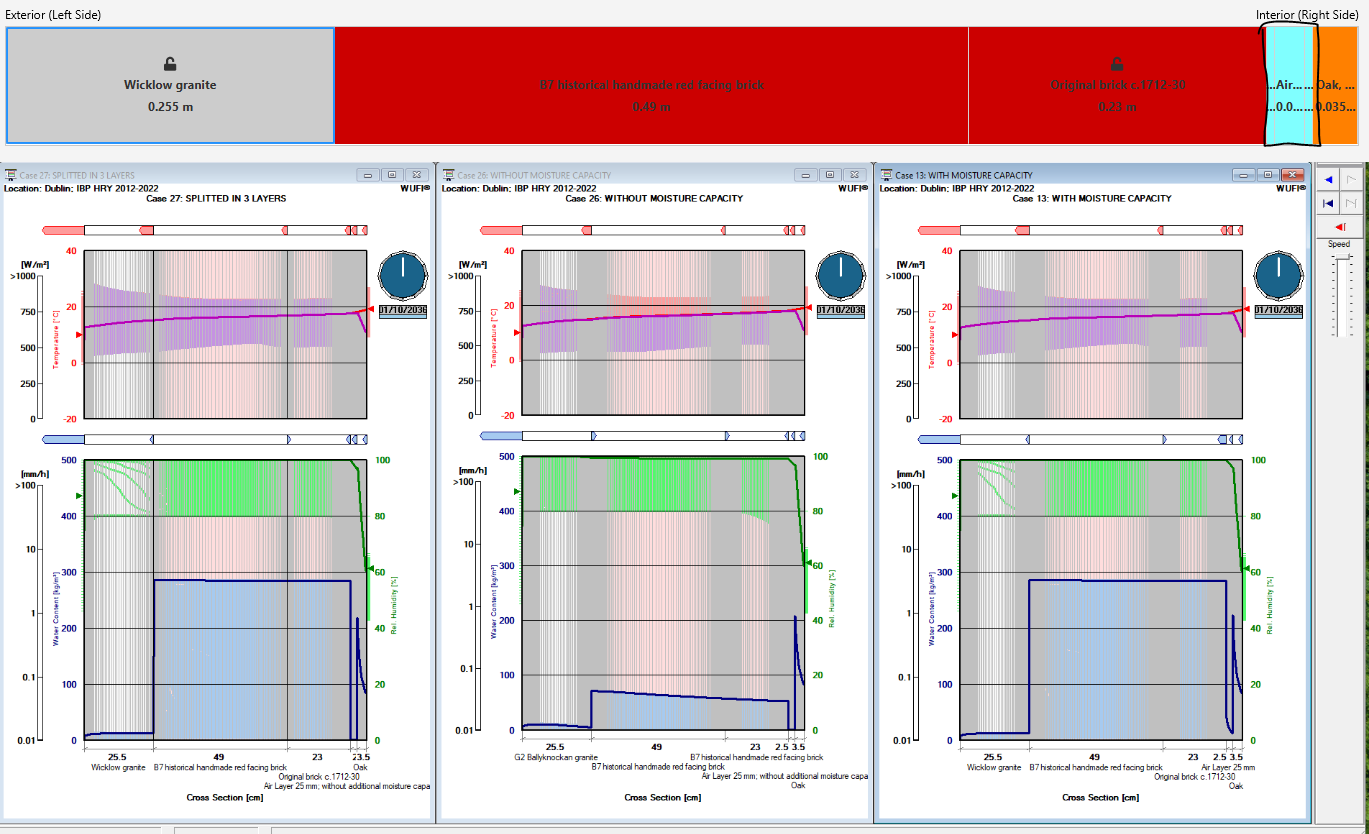The width and height of the screenshot is (1369, 834).
Task: Click the water content plot in Case 26
Action: tap(663, 593)
